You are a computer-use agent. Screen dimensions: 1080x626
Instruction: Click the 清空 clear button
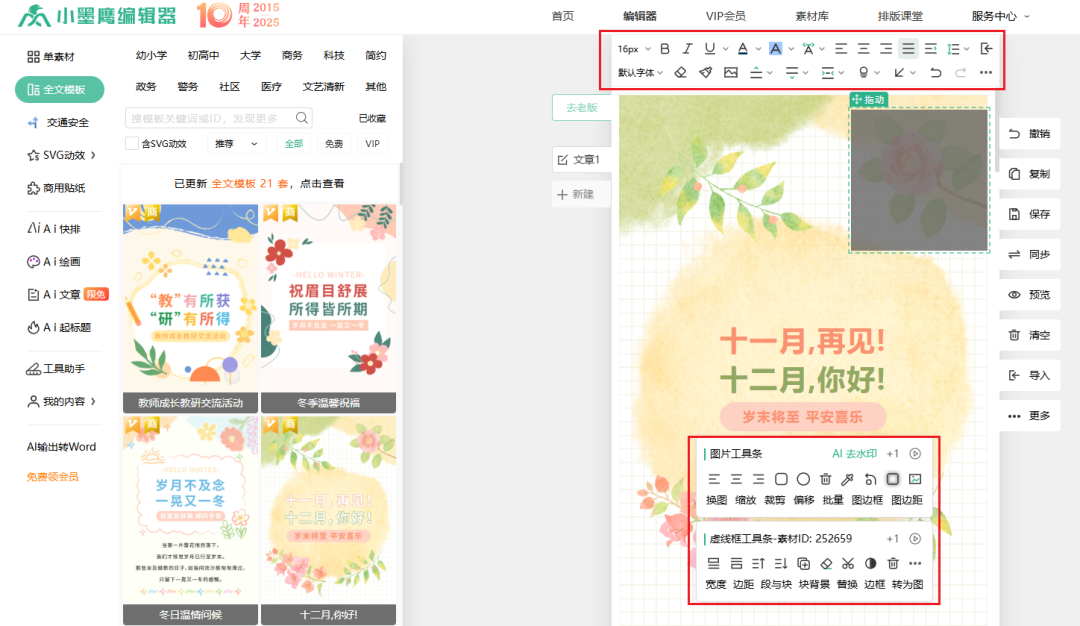point(1030,335)
